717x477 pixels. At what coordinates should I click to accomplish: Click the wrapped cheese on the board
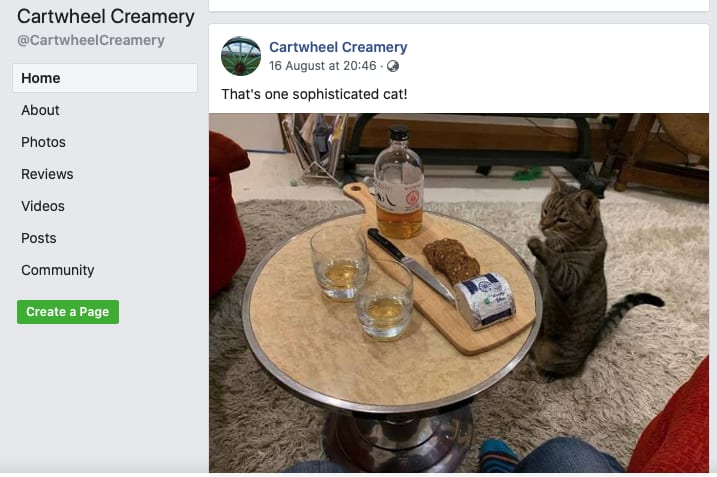click(x=486, y=300)
